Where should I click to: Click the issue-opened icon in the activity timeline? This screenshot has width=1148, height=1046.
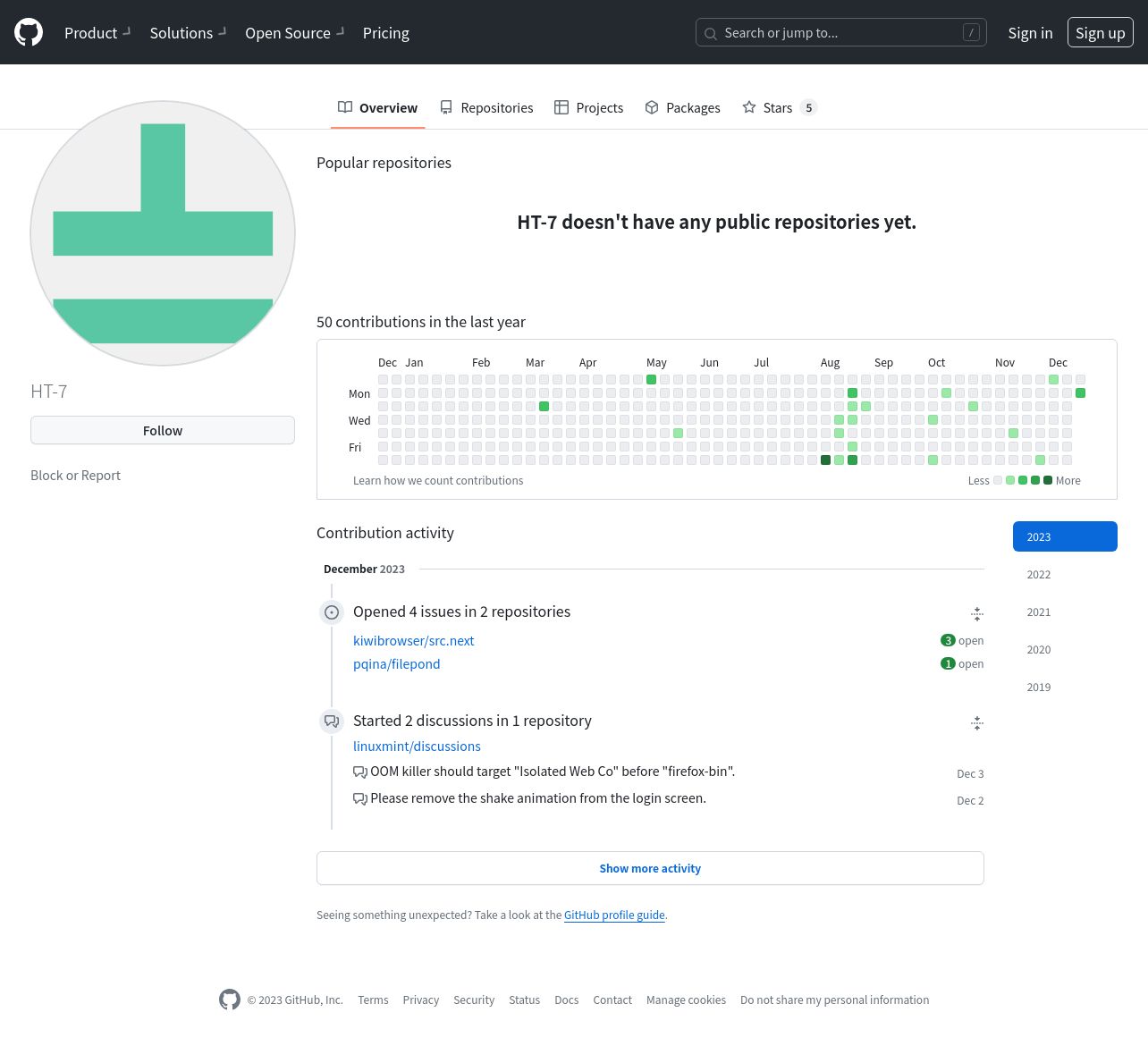pos(332,612)
